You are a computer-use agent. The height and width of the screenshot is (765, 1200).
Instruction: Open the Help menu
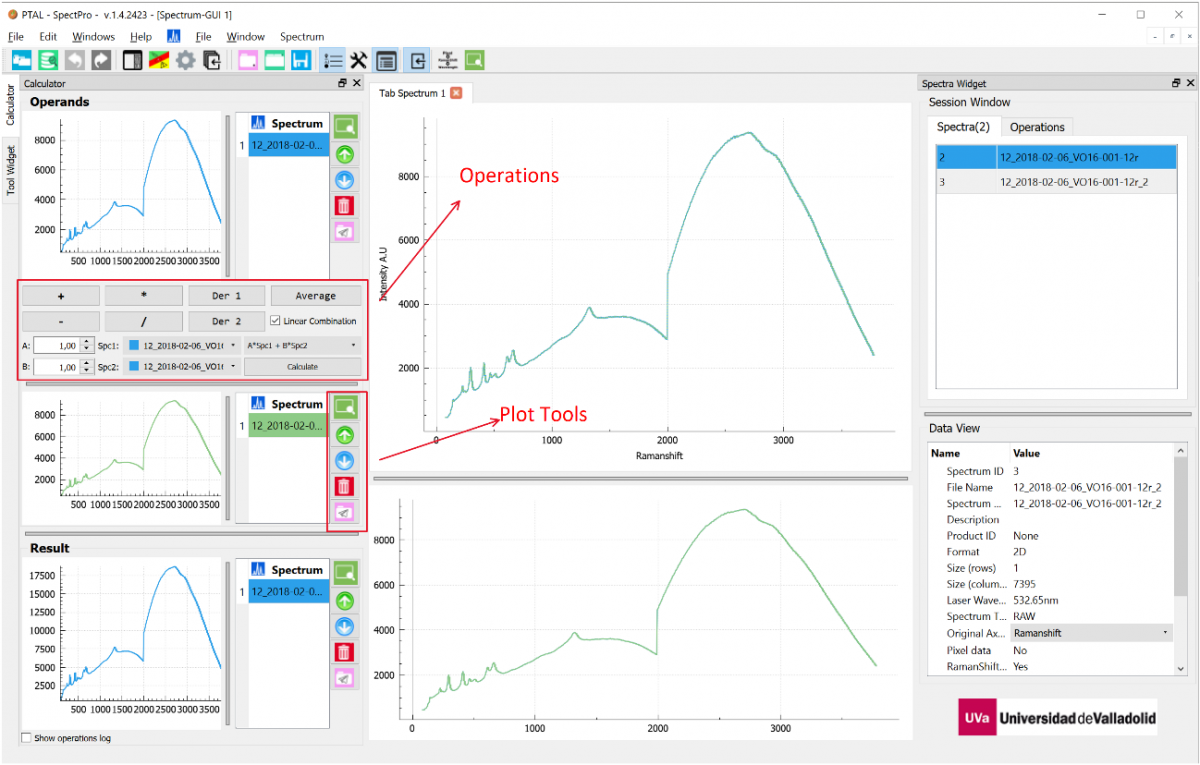141,37
